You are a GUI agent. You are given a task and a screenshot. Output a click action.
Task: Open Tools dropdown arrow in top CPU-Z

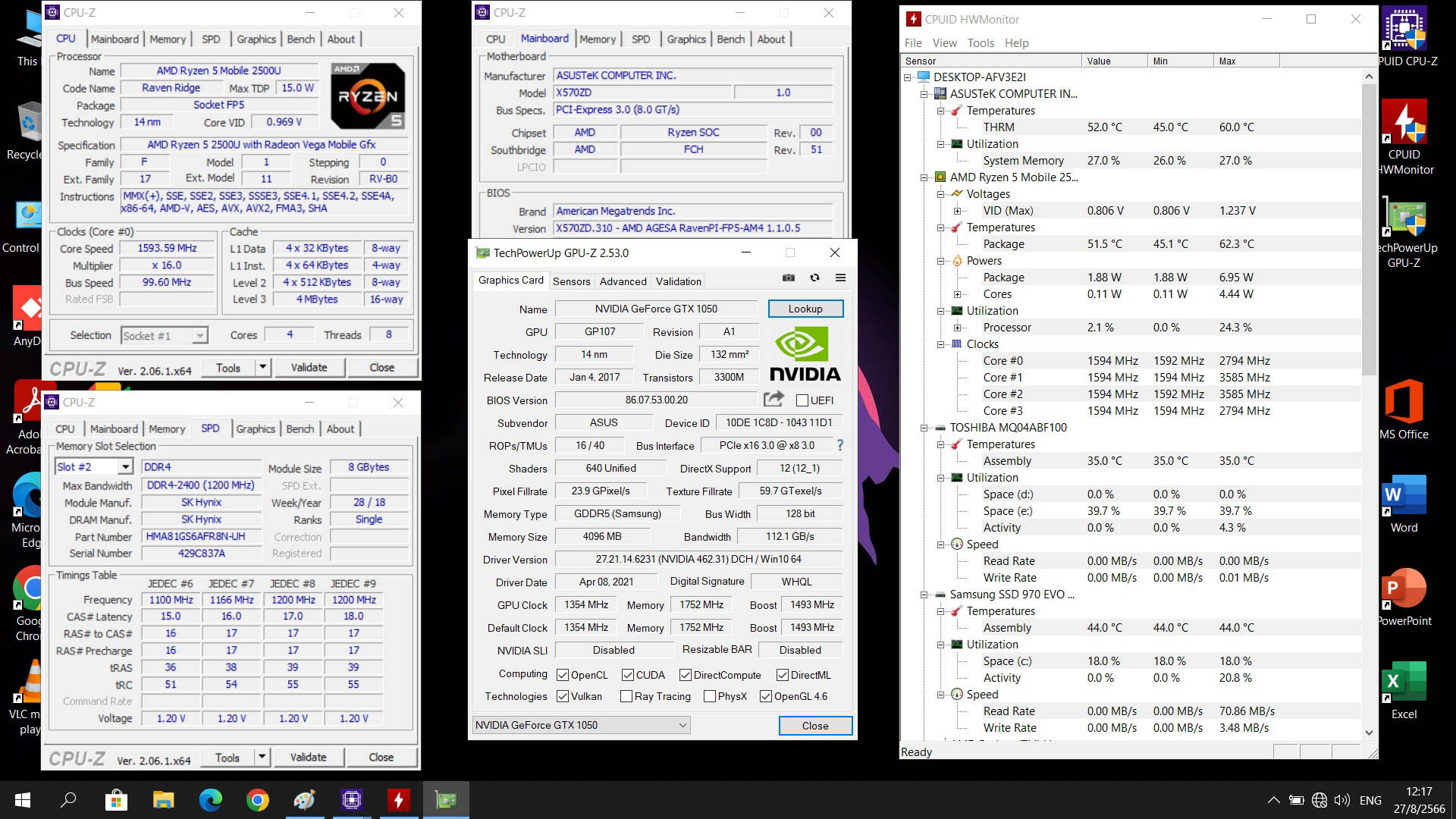(x=262, y=367)
